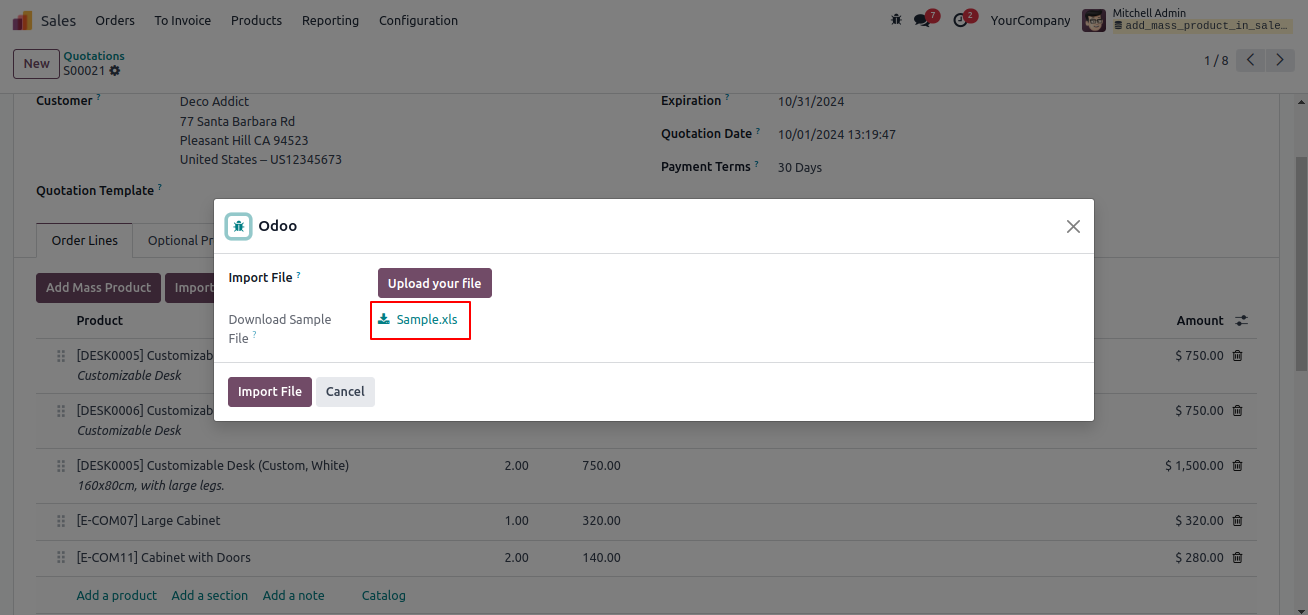Click the Amount column header
The width and height of the screenshot is (1308, 615).
coord(1200,321)
